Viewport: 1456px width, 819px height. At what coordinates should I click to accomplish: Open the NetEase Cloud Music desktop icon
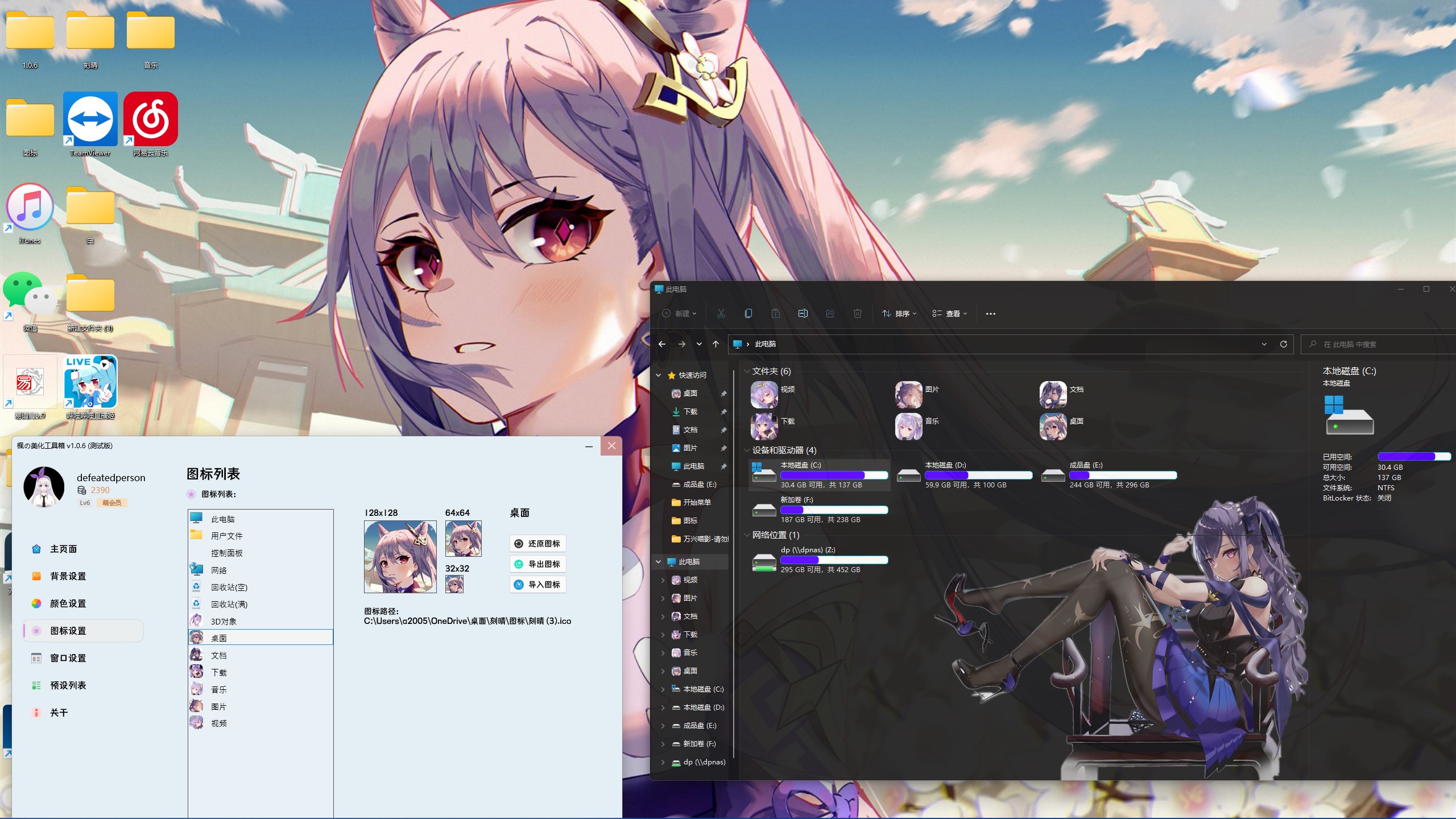[x=150, y=119]
